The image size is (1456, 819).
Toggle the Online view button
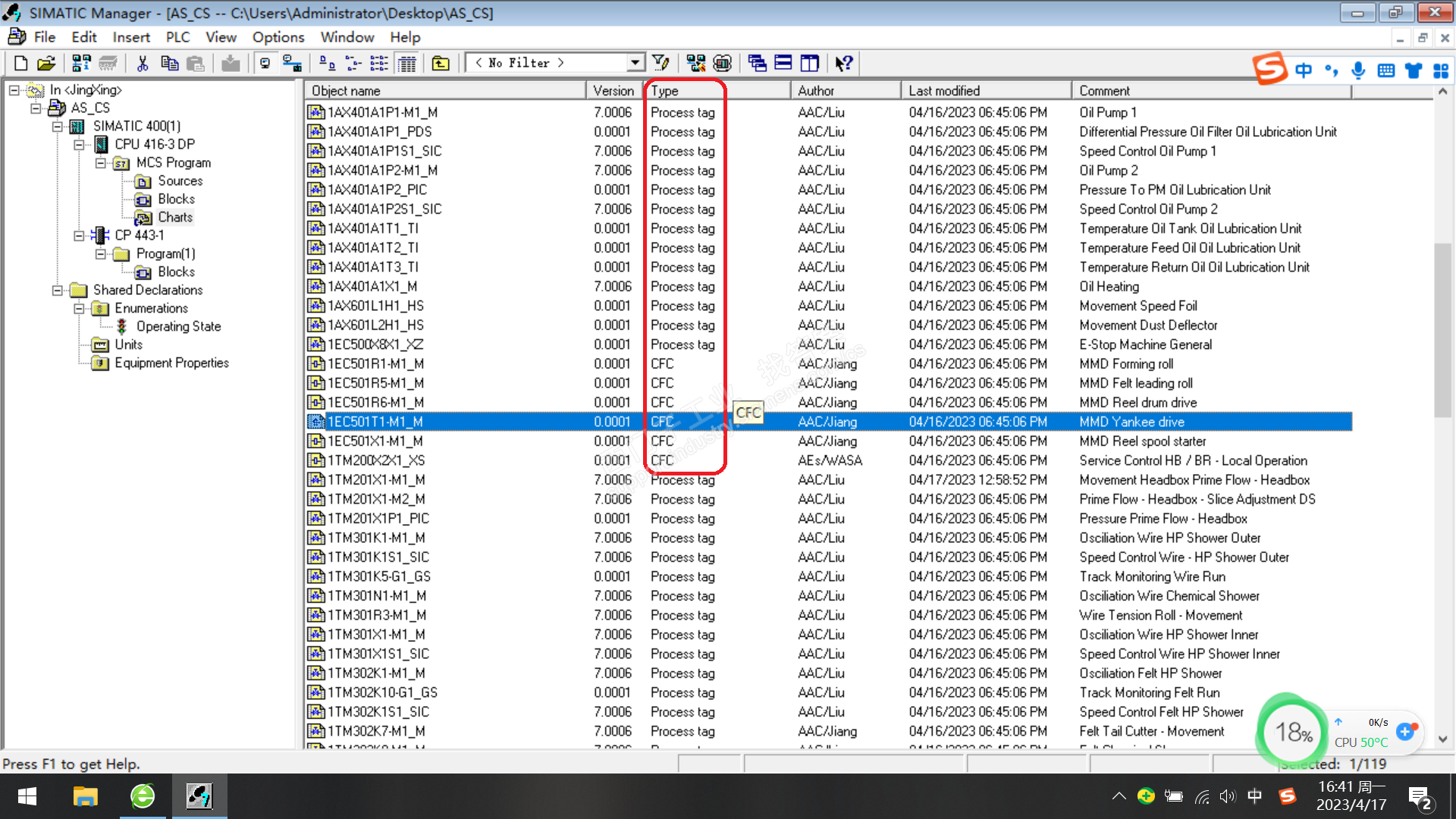coord(292,63)
